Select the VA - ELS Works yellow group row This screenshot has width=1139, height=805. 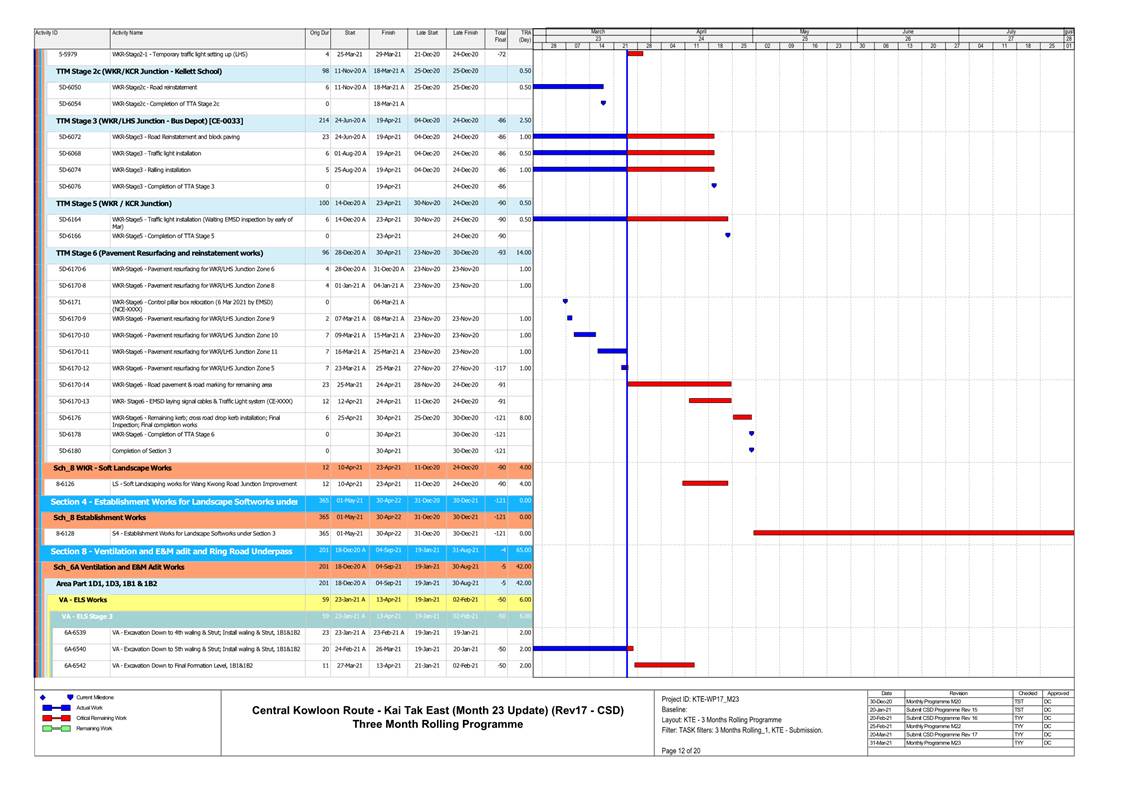tap(82, 600)
